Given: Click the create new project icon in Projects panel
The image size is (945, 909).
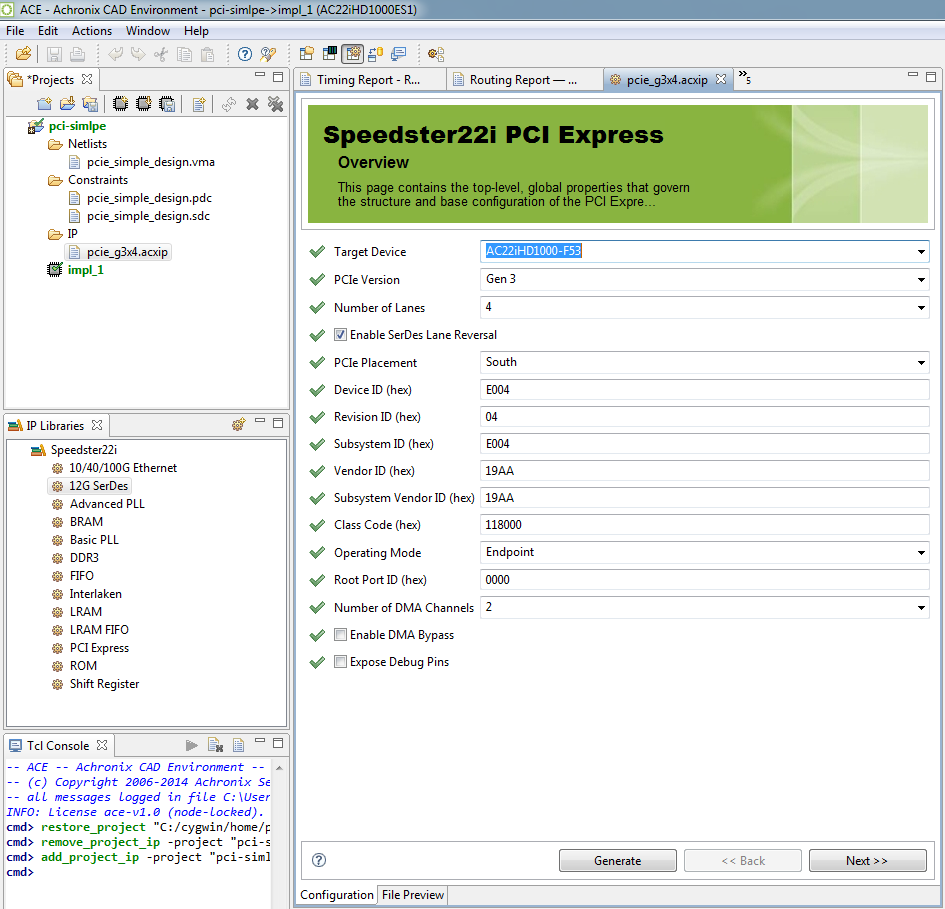Looking at the screenshot, I should pos(44,104).
